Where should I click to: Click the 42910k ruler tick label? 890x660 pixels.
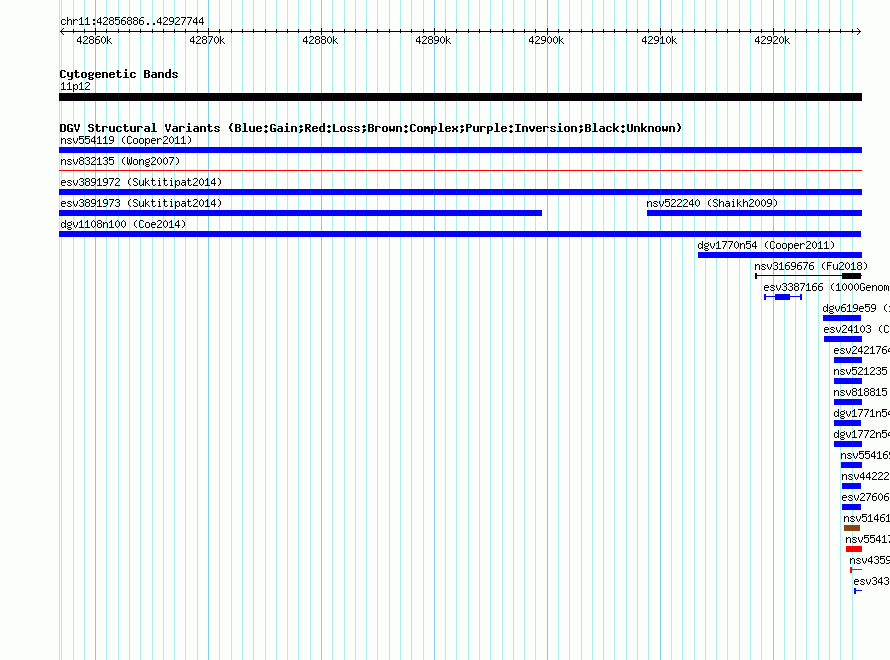[x=659, y=40]
